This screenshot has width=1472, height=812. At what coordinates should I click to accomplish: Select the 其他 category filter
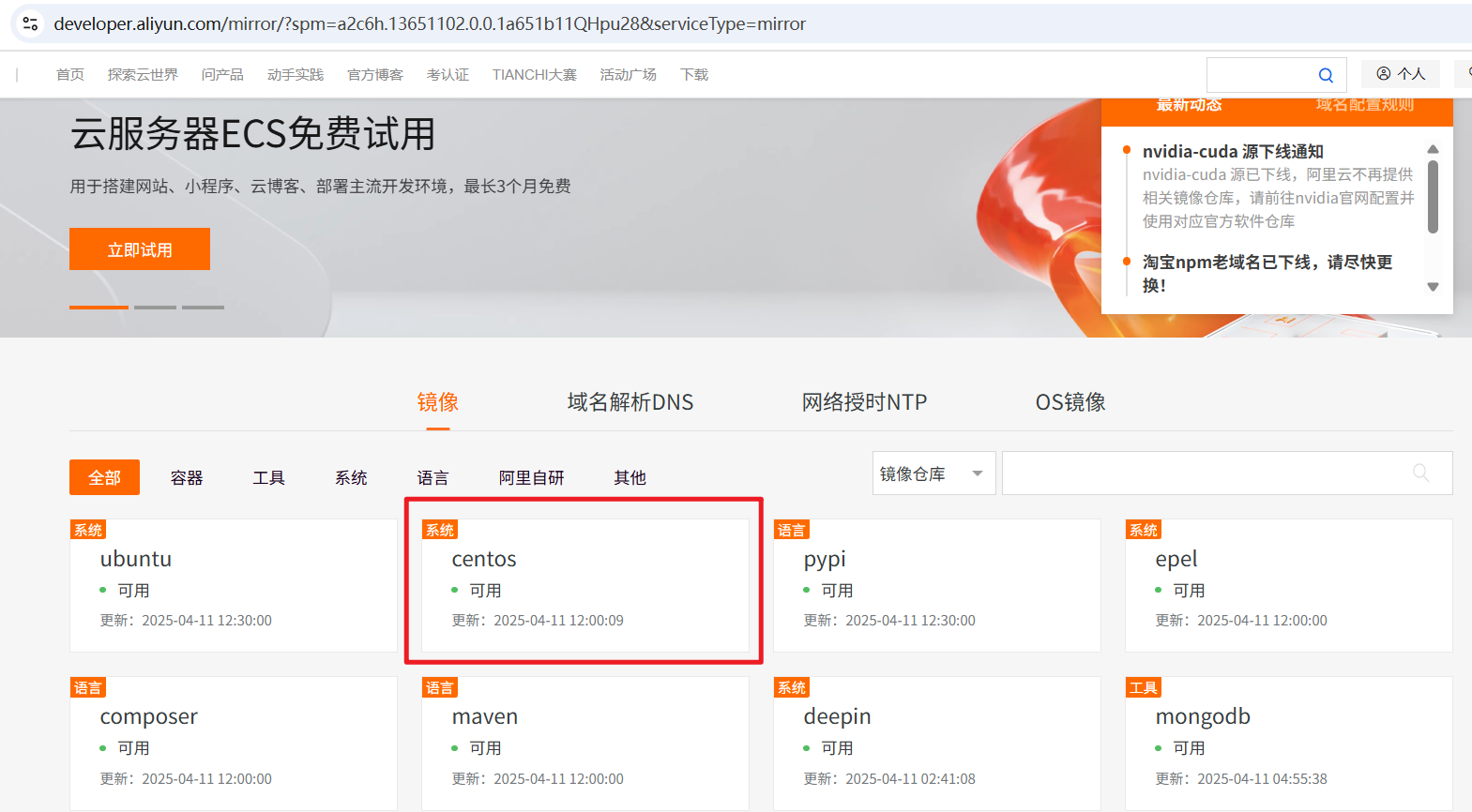[x=630, y=477]
